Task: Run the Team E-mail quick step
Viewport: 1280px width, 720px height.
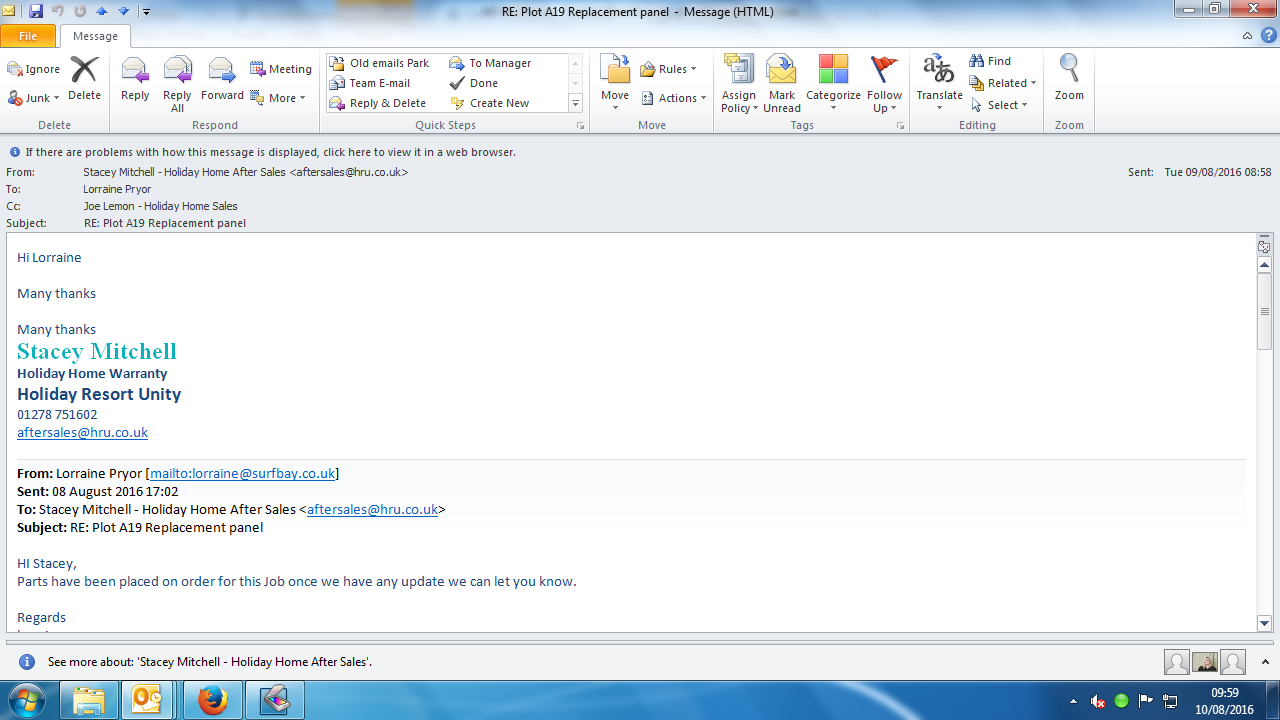Action: 370,83
